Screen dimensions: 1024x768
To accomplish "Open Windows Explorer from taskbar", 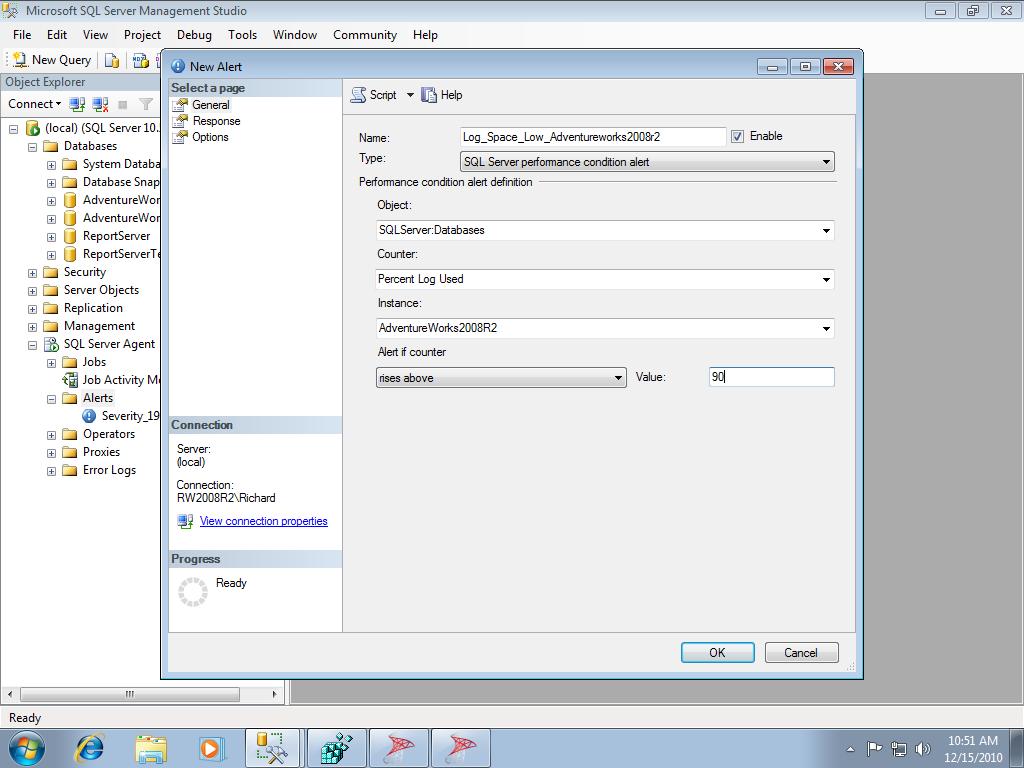I will (x=151, y=748).
